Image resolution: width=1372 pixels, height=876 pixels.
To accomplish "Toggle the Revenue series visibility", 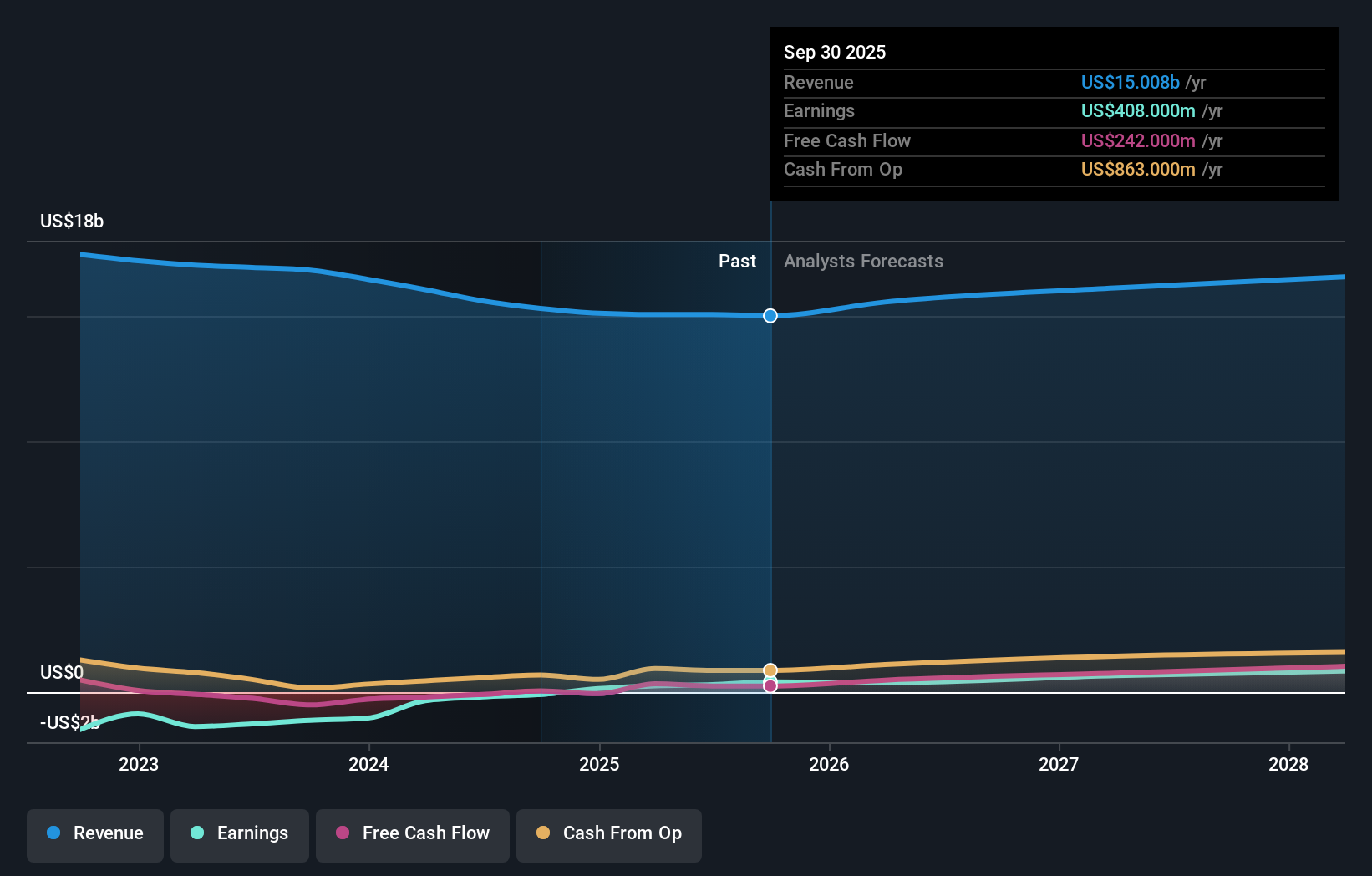I will (94, 835).
